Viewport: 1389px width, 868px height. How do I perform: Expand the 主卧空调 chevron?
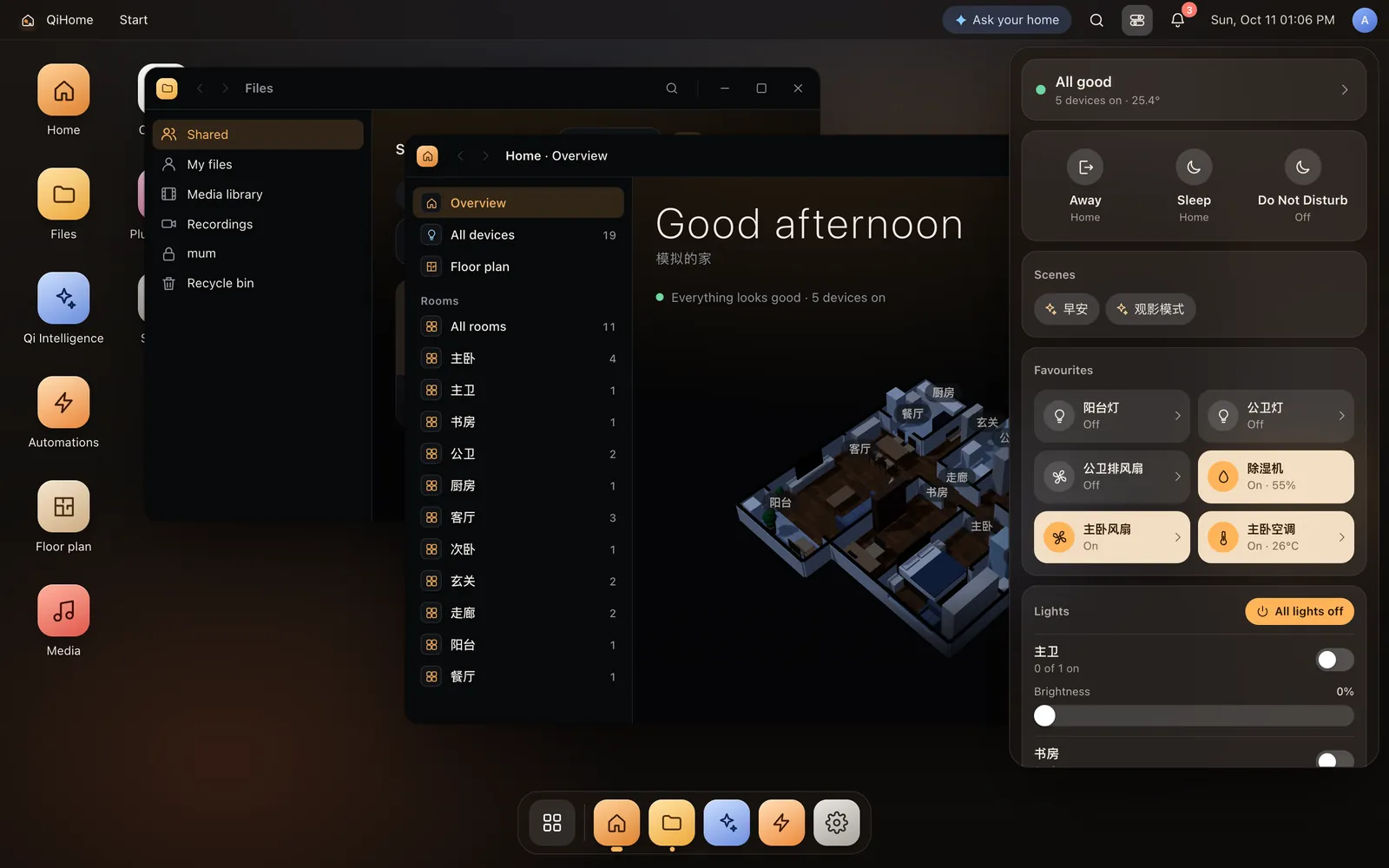[1342, 537]
